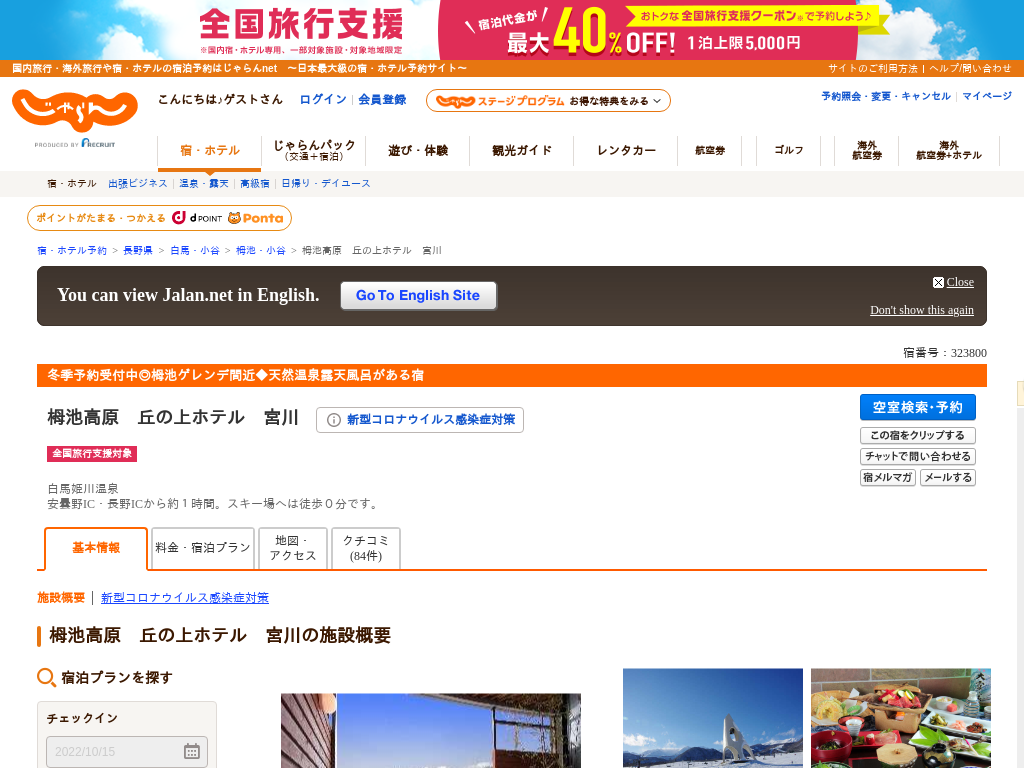1024x768 pixels.
Task: Open the meal dishes photo thumbnail
Action: pyautogui.click(x=901, y=718)
